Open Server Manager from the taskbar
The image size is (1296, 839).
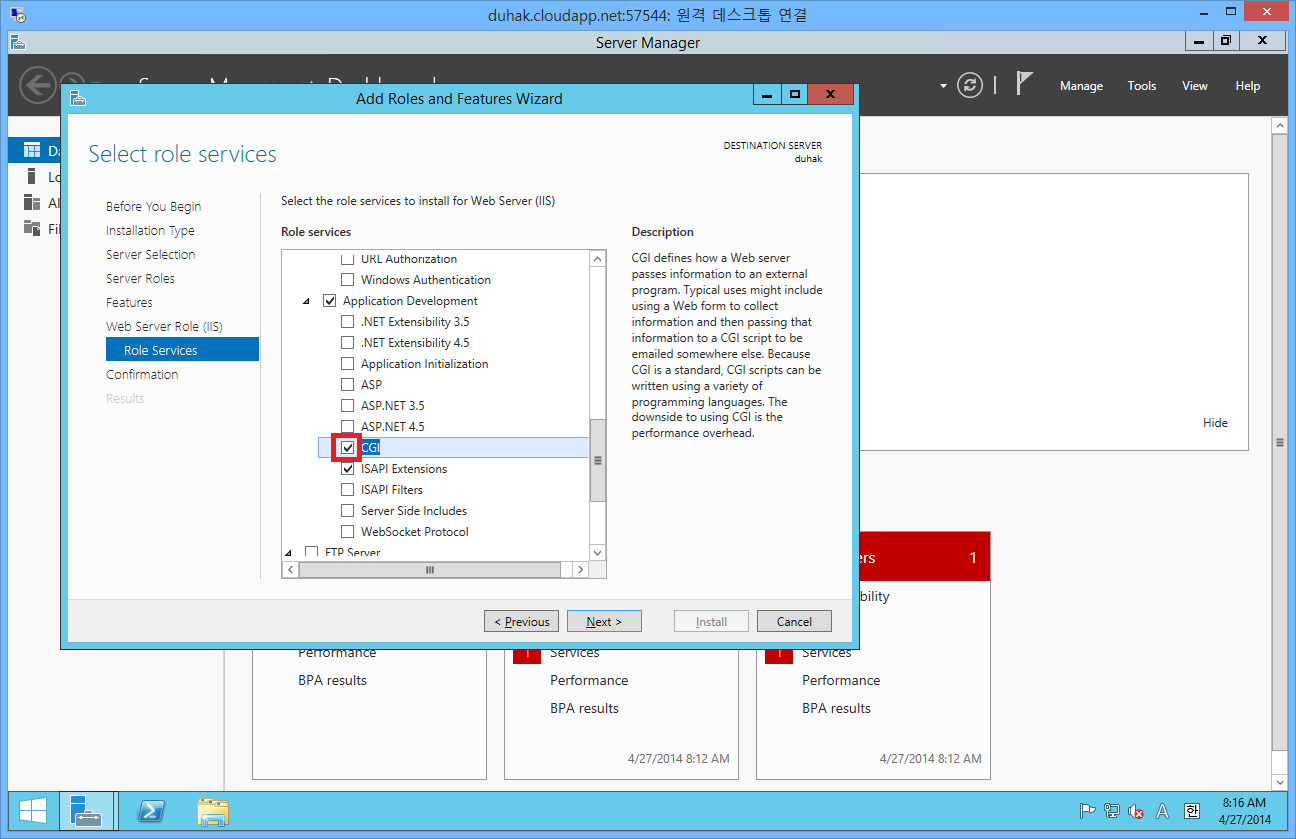pos(86,811)
